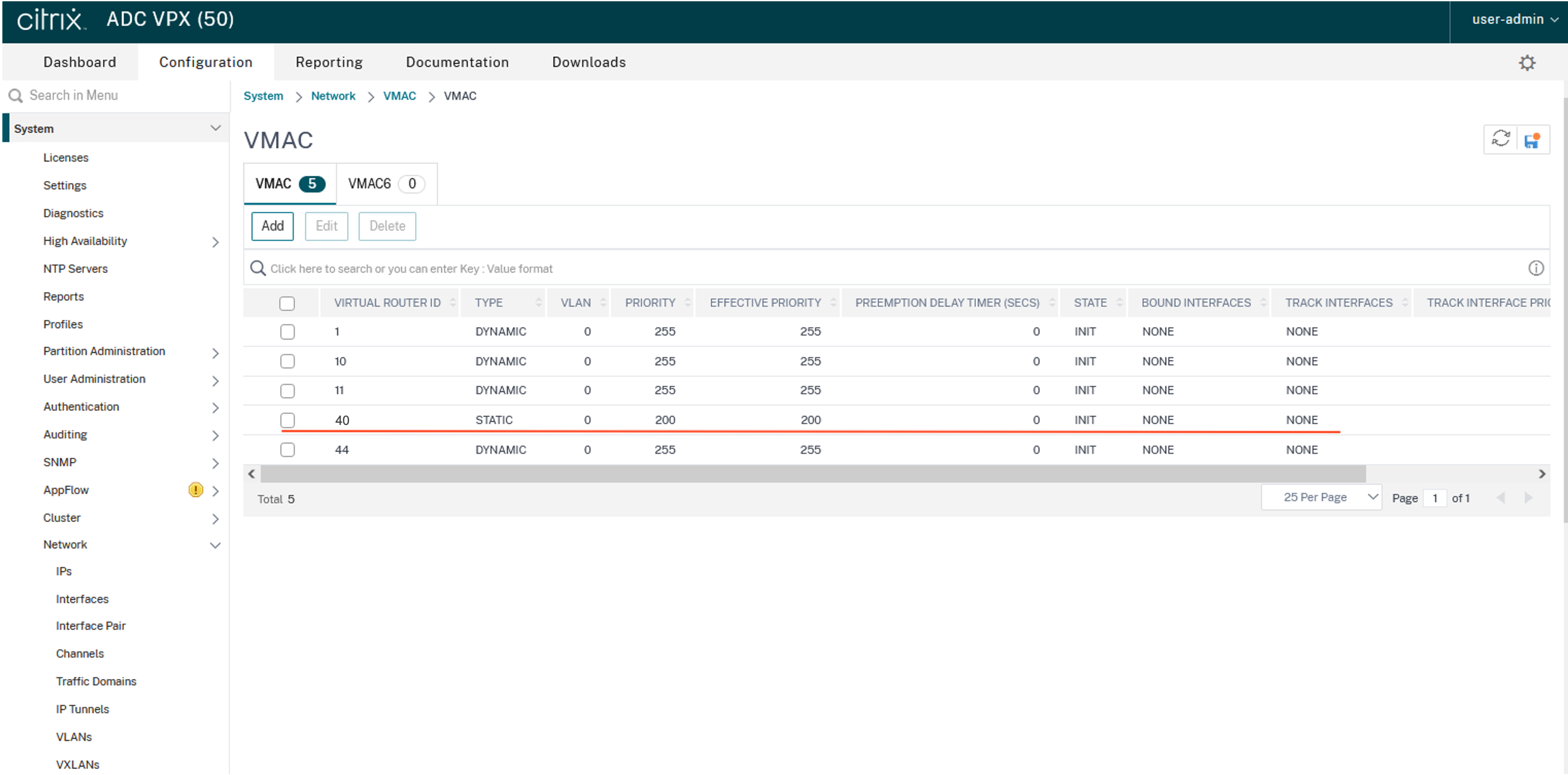1568x775 pixels.
Task: Click the horizontal table scrollbar
Action: tap(813, 473)
